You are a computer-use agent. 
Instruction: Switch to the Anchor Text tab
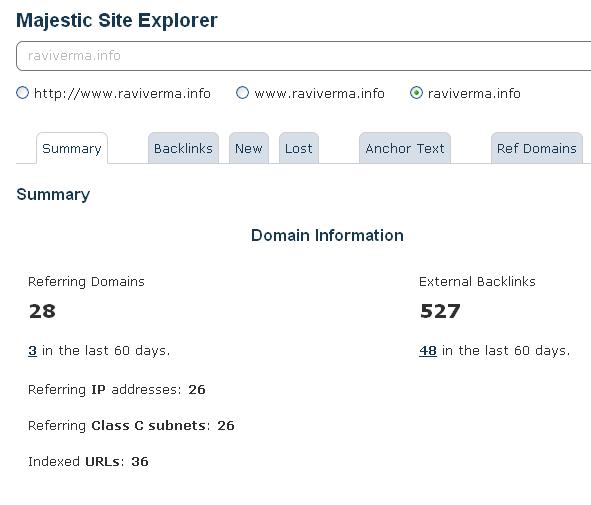click(405, 148)
